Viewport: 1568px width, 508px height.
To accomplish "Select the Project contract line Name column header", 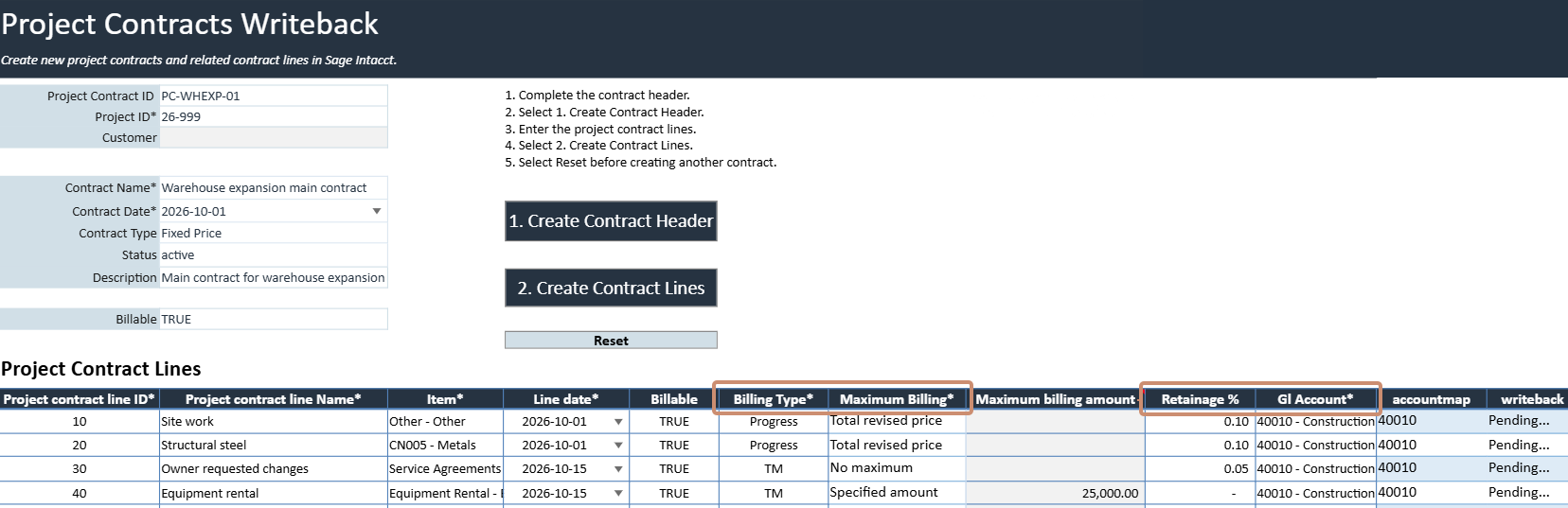I will (273, 399).
